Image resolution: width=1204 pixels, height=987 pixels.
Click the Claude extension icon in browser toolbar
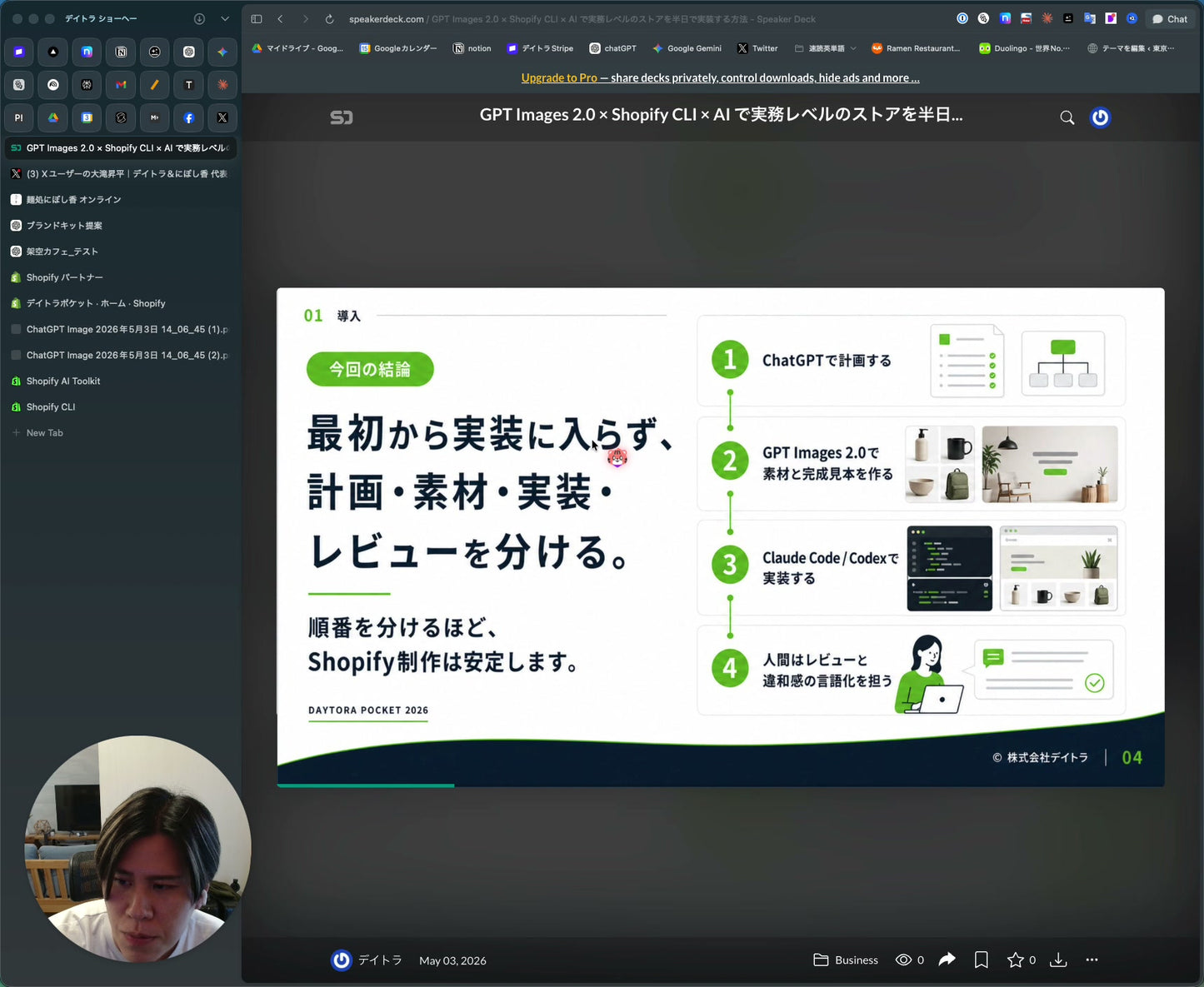[1047, 18]
